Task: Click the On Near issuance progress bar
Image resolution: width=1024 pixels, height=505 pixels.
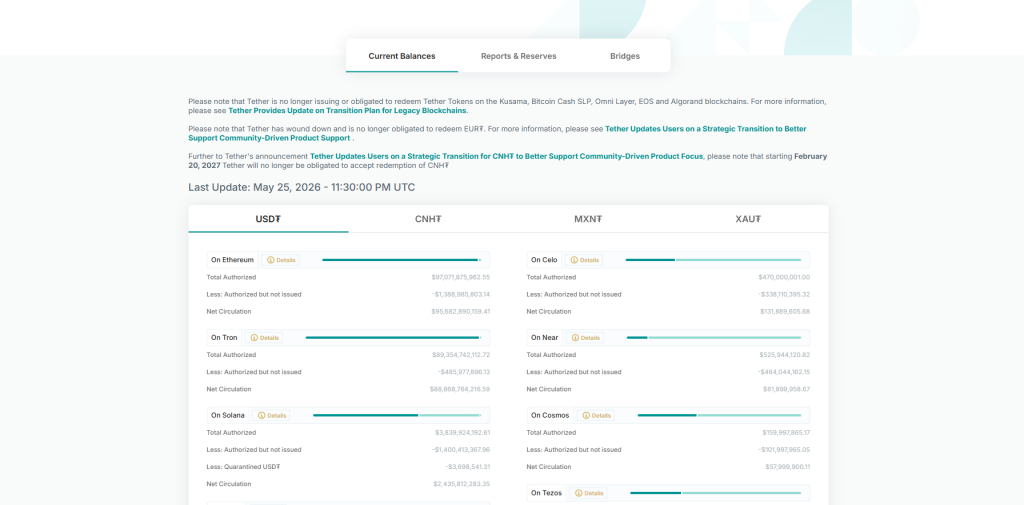Action: (x=714, y=338)
